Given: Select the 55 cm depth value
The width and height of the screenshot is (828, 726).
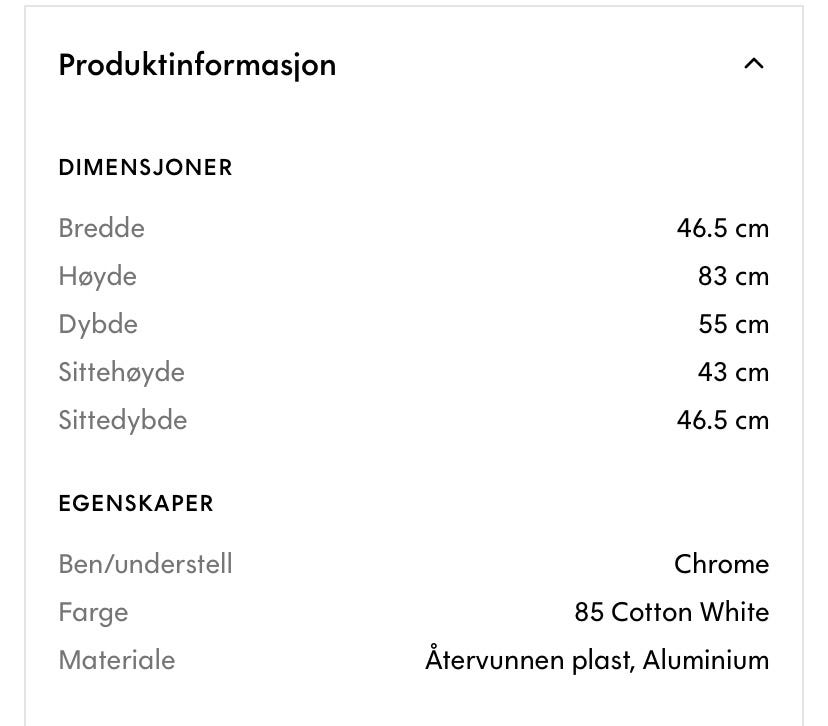Looking at the screenshot, I should [x=733, y=324].
